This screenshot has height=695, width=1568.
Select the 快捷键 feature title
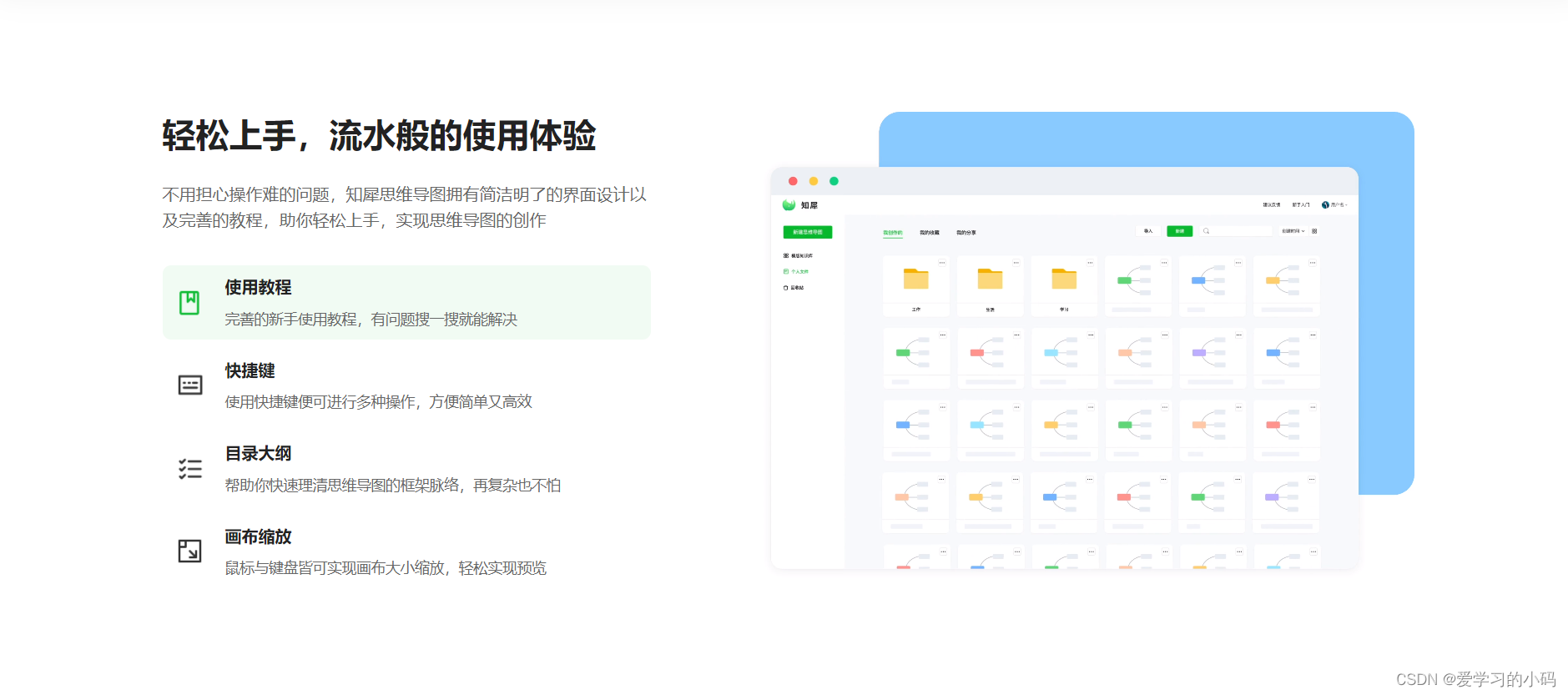250,370
